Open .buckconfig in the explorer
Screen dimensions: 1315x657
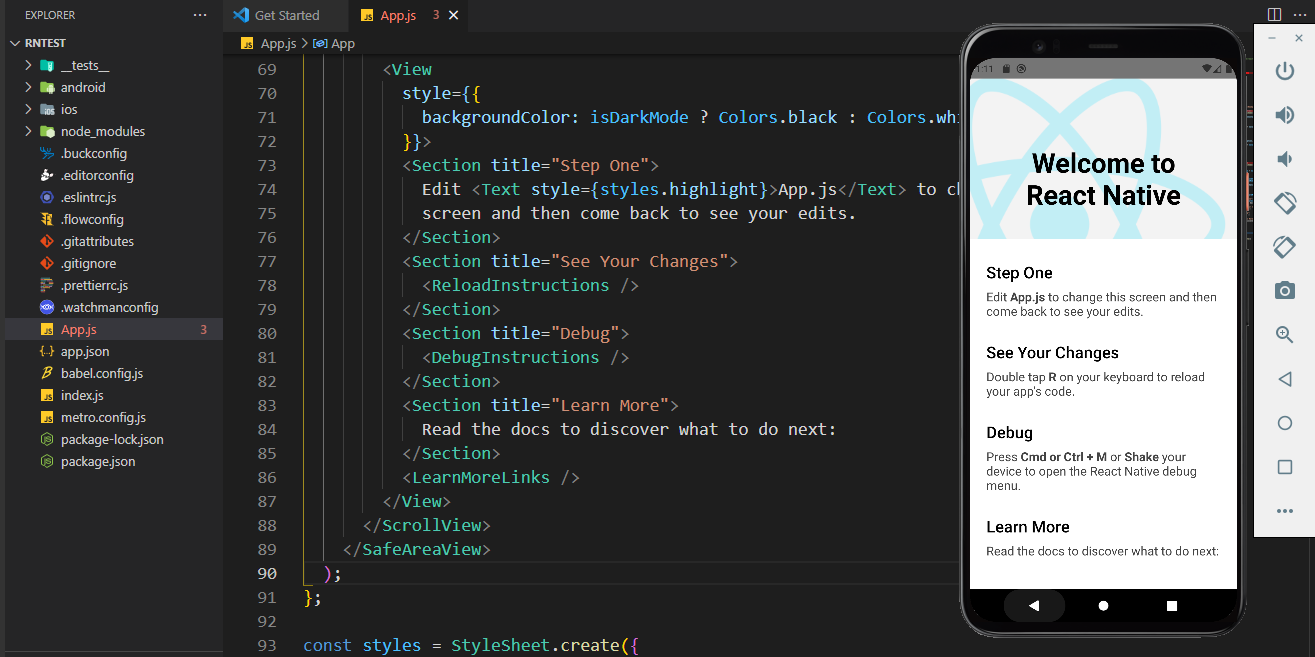[94, 153]
